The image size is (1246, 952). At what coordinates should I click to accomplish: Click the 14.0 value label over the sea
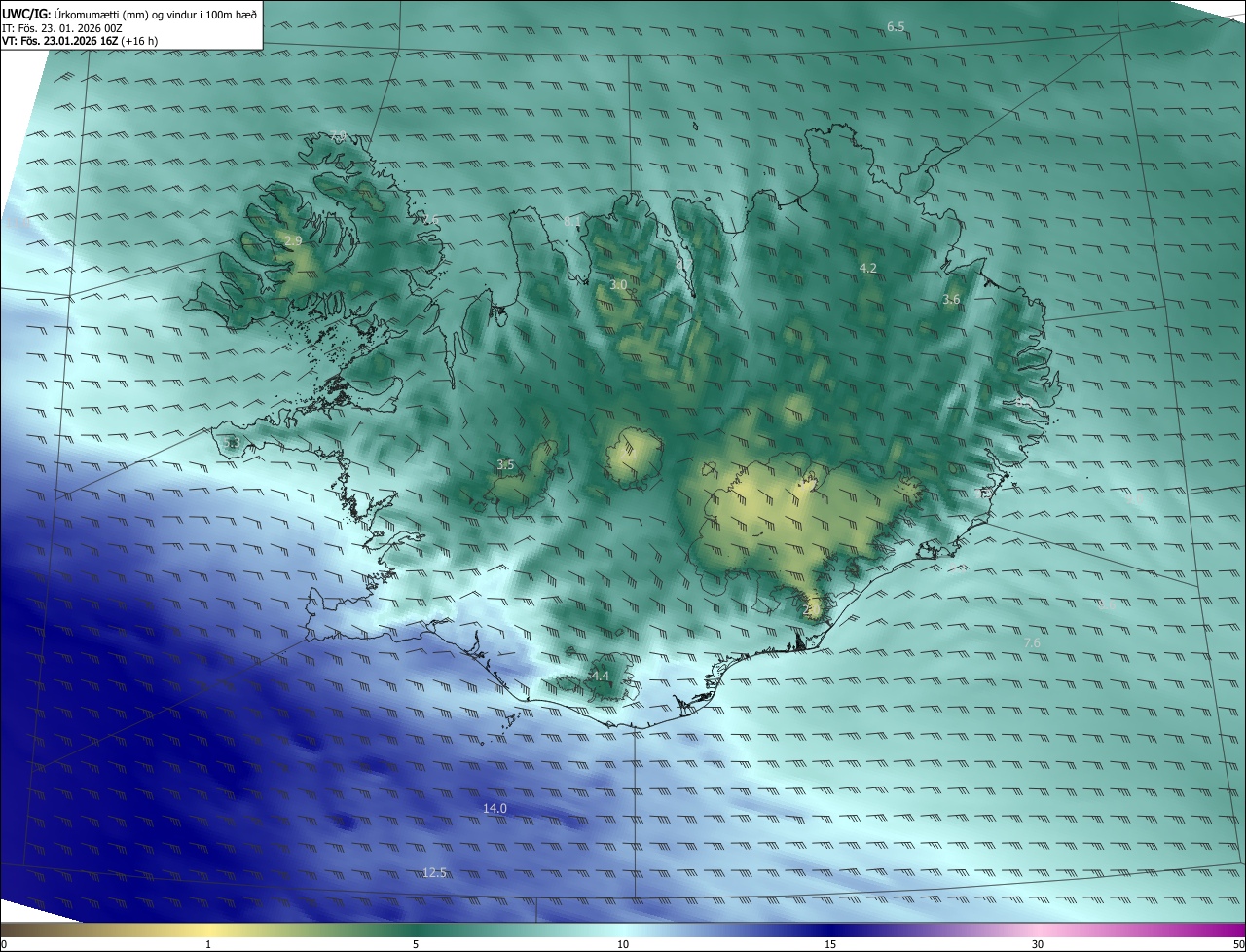pyautogui.click(x=495, y=809)
